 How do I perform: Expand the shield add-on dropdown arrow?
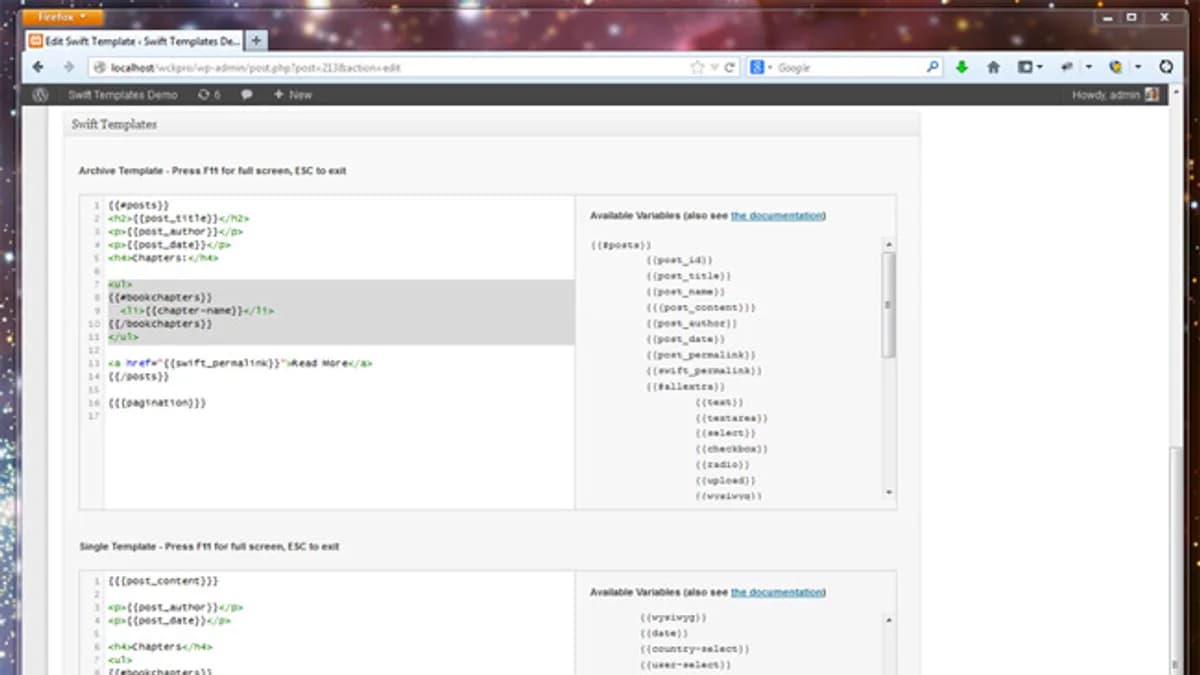tap(1138, 68)
